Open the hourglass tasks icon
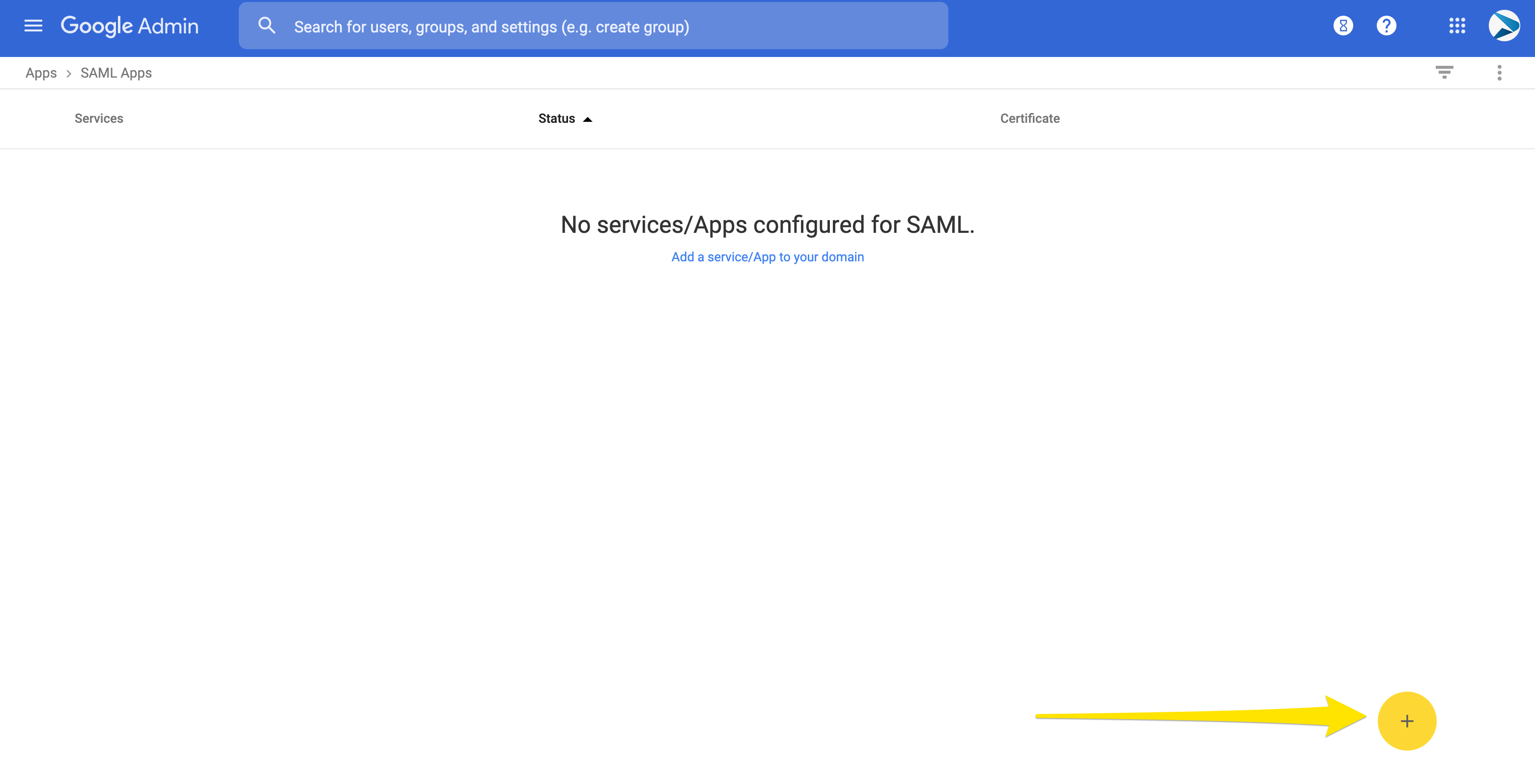 click(x=1342, y=26)
